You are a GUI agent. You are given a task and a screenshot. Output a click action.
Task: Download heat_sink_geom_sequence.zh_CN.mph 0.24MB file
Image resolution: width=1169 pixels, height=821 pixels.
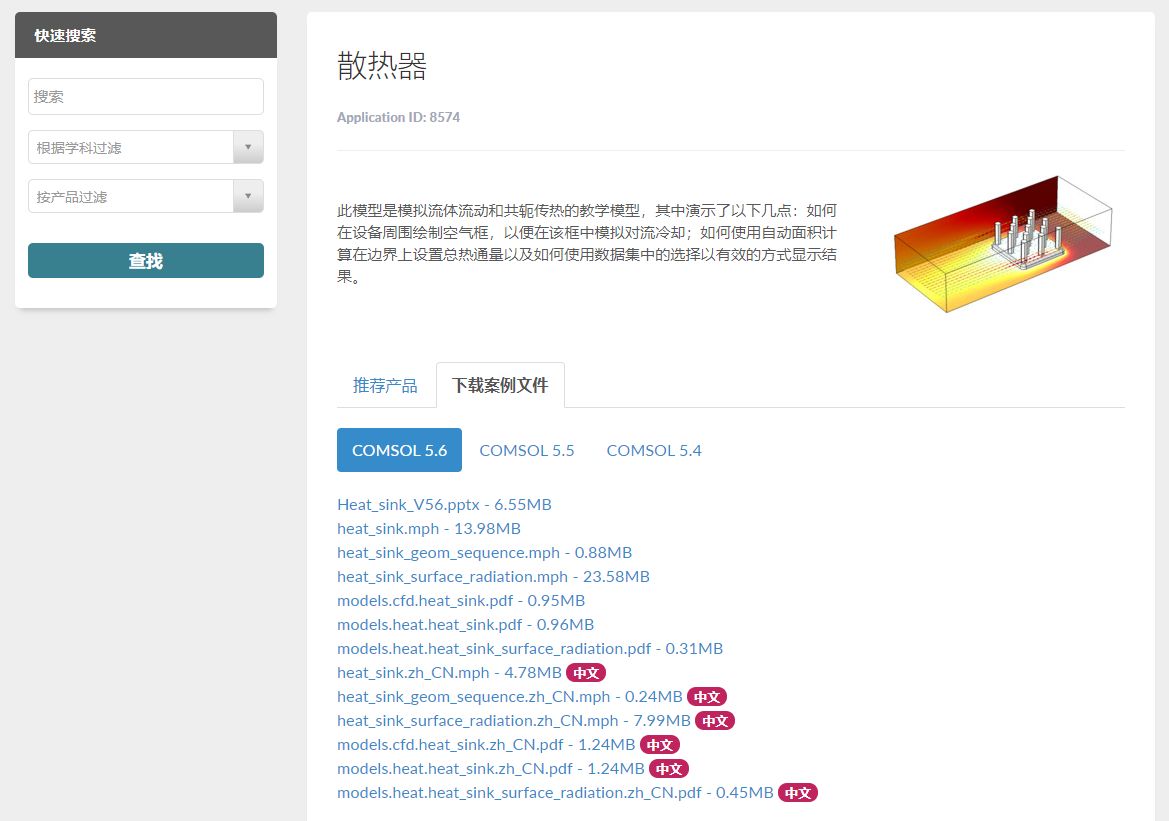click(509, 696)
